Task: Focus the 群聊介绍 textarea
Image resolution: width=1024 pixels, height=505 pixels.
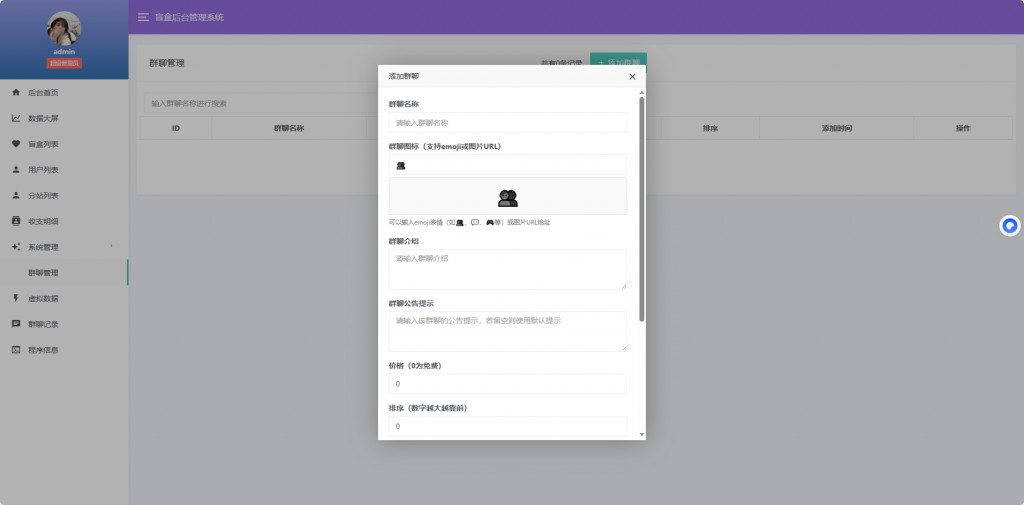Action: (507, 269)
